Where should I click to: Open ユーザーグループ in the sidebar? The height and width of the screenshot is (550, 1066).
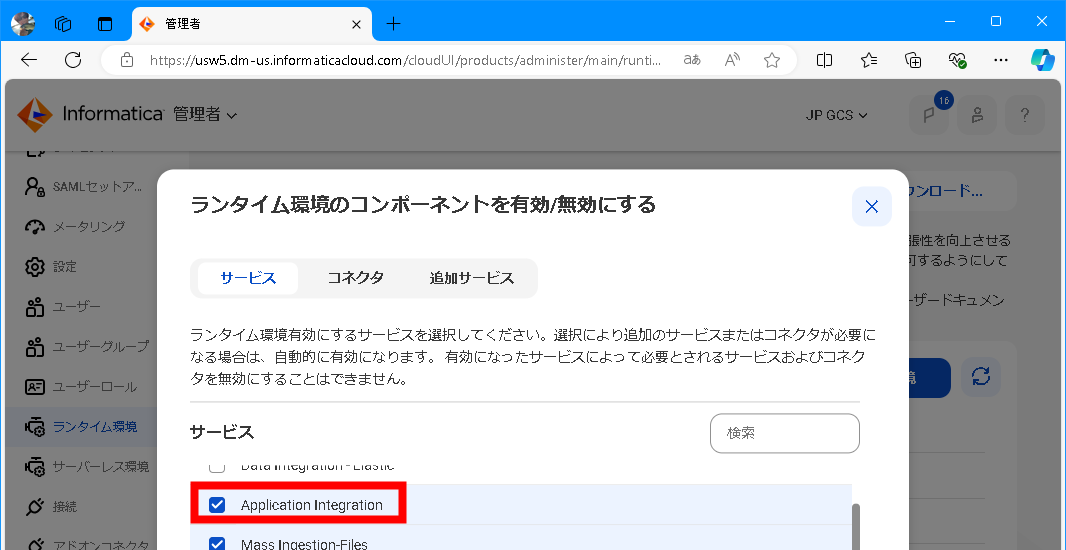click(x=86, y=347)
